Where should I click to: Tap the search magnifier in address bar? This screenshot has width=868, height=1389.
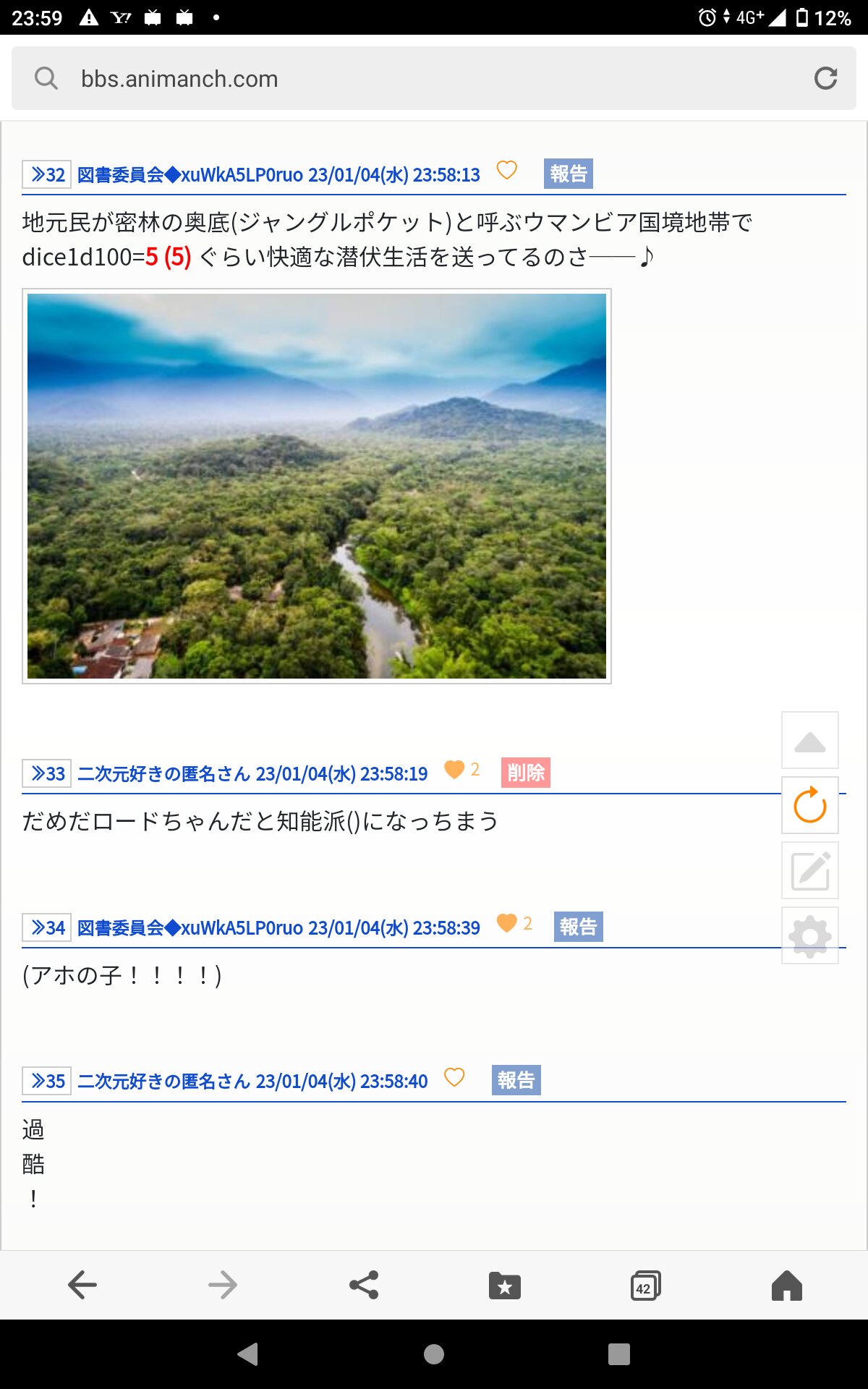[x=46, y=78]
